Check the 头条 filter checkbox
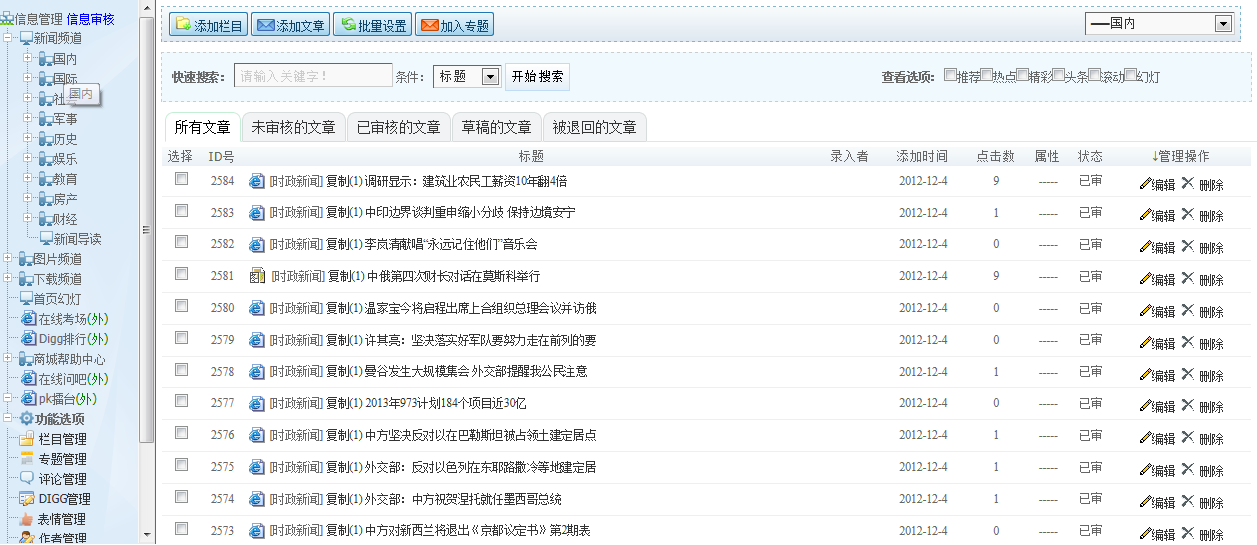Image resolution: width=1257 pixels, height=545 pixels. click(1058, 75)
